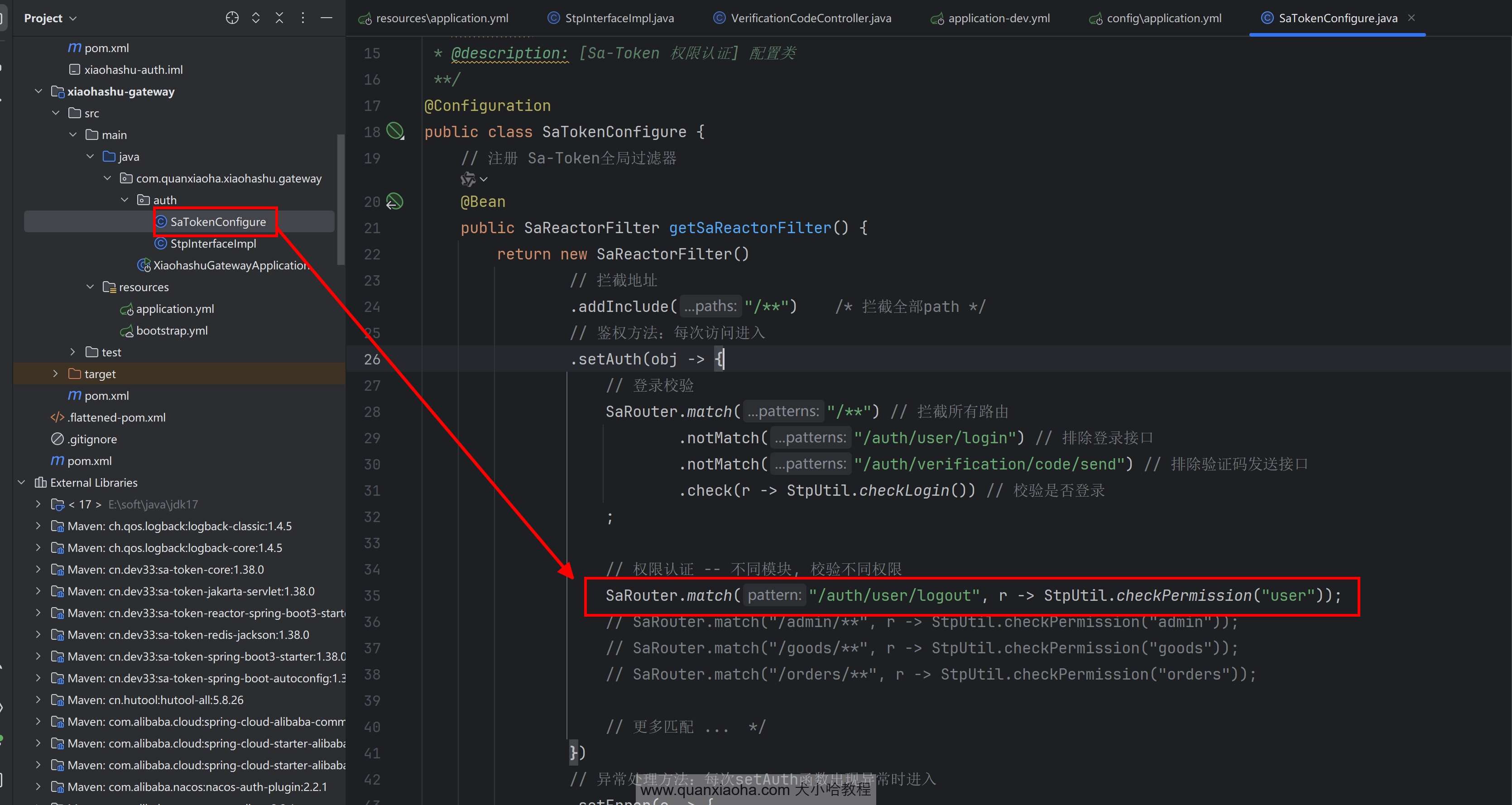
Task: Collapse the External Libraries node
Action: (22, 482)
